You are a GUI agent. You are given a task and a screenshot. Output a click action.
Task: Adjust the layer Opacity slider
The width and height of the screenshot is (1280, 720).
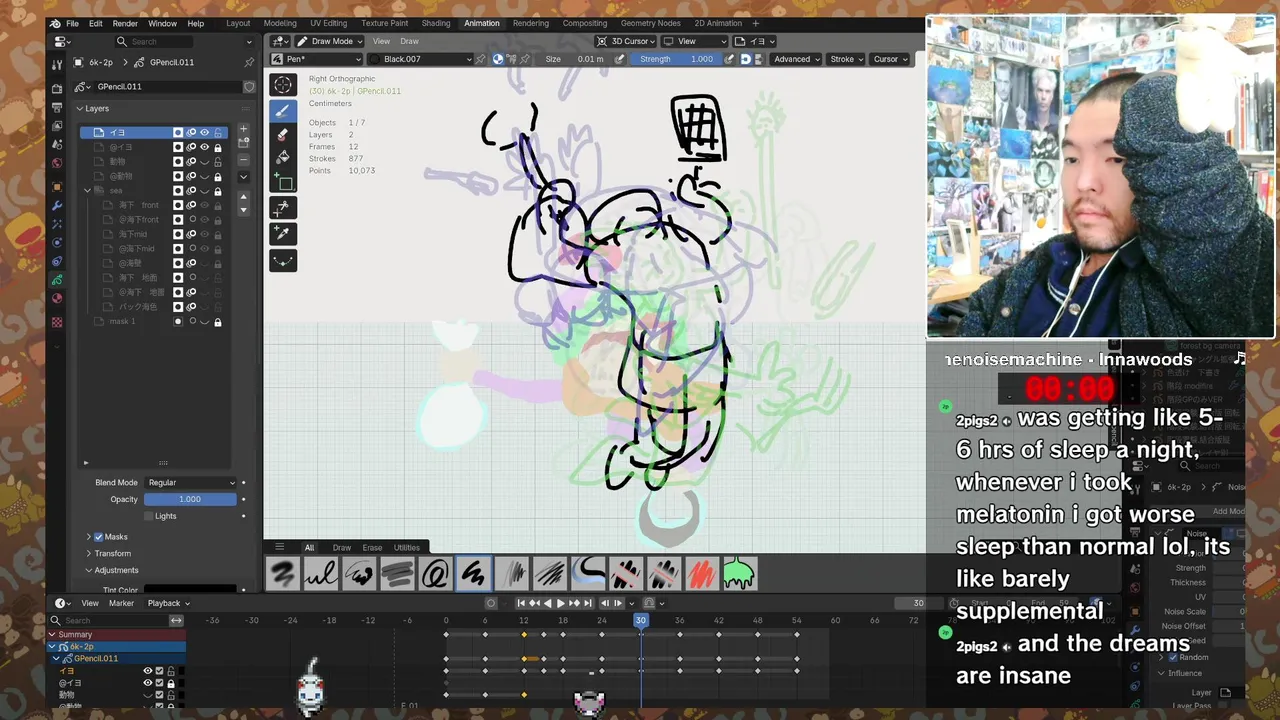[190, 499]
